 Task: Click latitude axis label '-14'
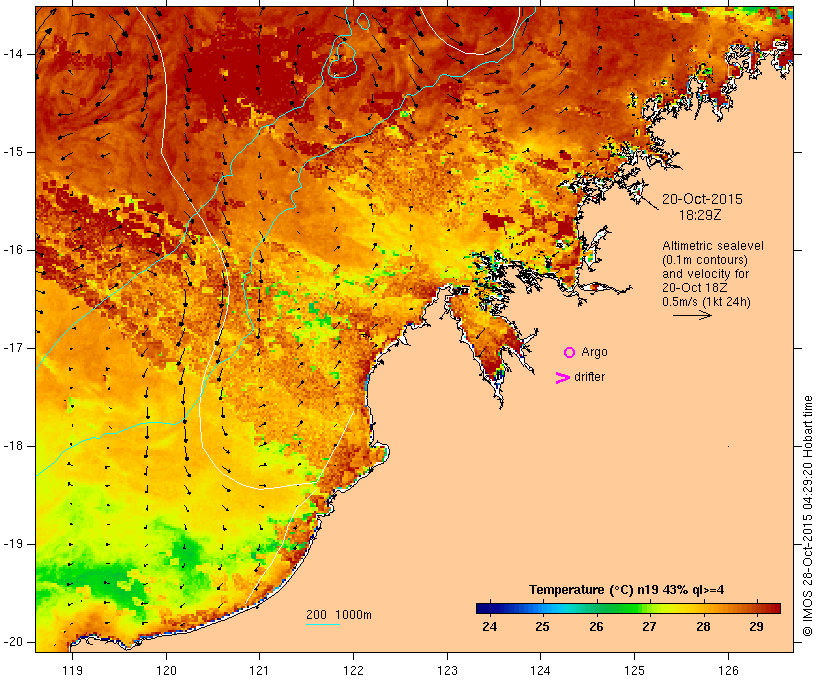(13, 54)
